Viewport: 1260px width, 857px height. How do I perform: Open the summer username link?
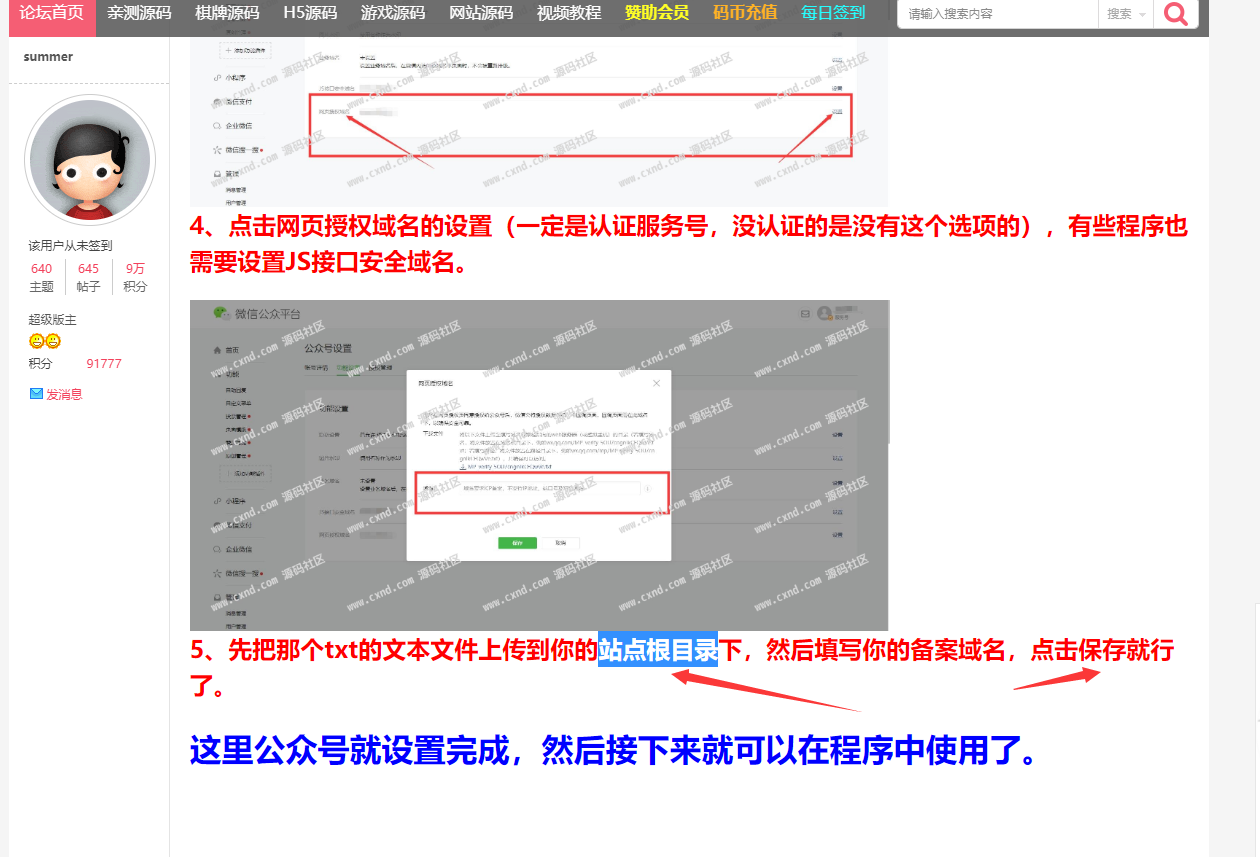[48, 57]
